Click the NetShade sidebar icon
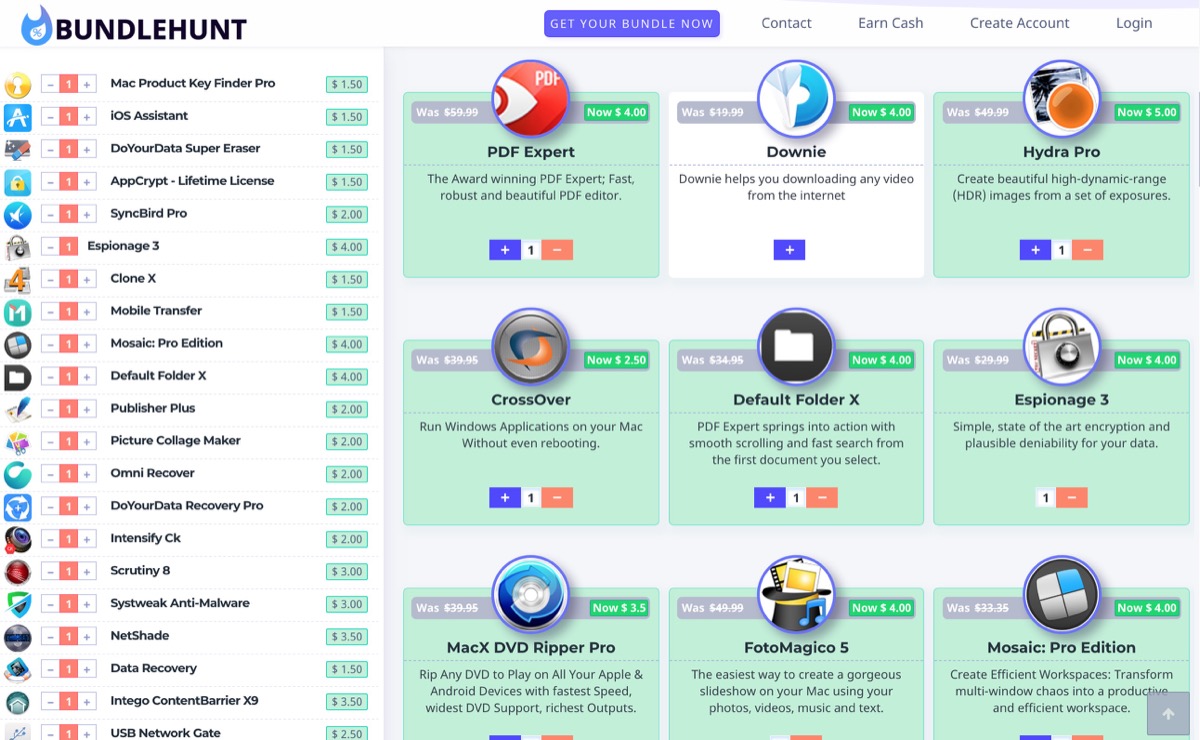1200x740 pixels. point(18,638)
